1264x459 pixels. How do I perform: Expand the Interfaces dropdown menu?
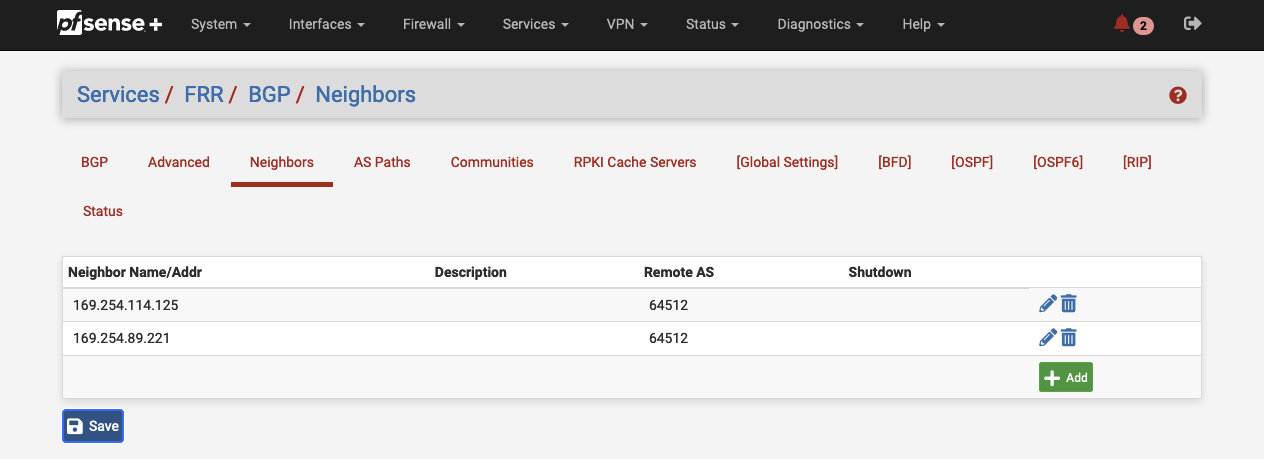coord(326,24)
